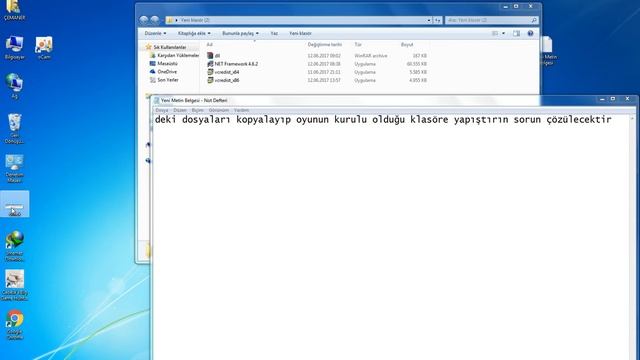Open the Düzen menu in Notepad
640x360 pixels.
click(180, 110)
